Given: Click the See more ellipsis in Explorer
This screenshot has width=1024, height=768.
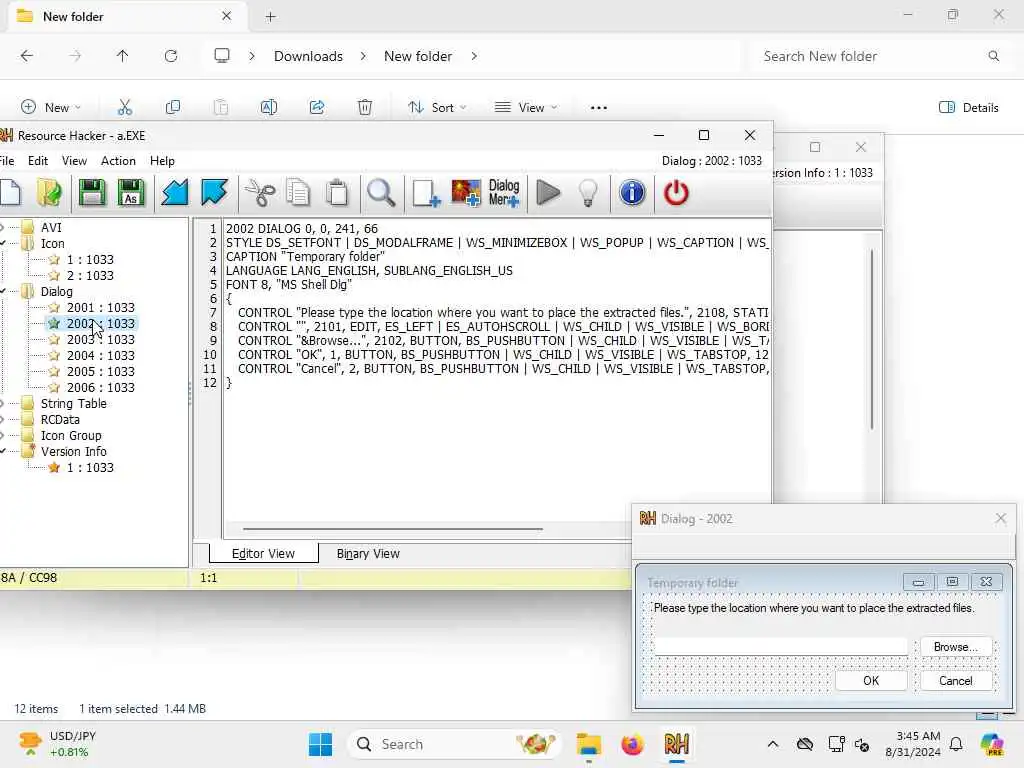Looking at the screenshot, I should coord(599,107).
